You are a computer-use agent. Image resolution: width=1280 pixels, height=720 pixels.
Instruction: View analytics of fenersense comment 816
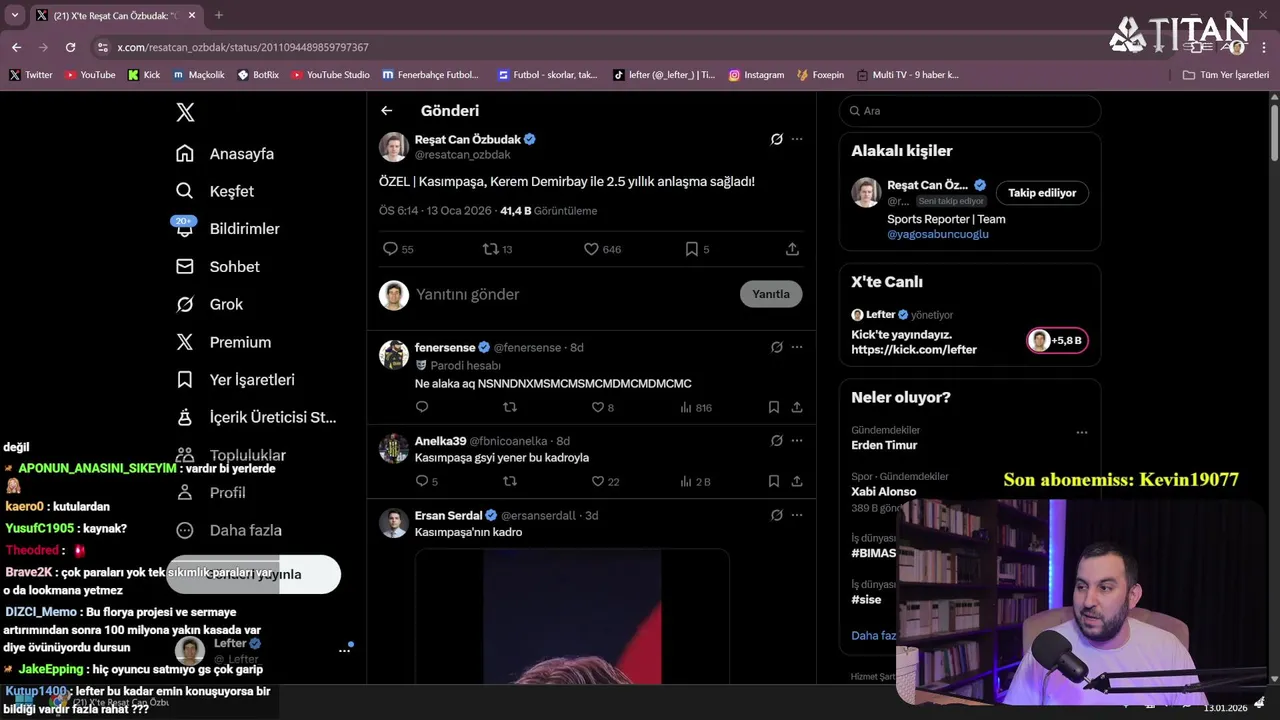pos(696,407)
